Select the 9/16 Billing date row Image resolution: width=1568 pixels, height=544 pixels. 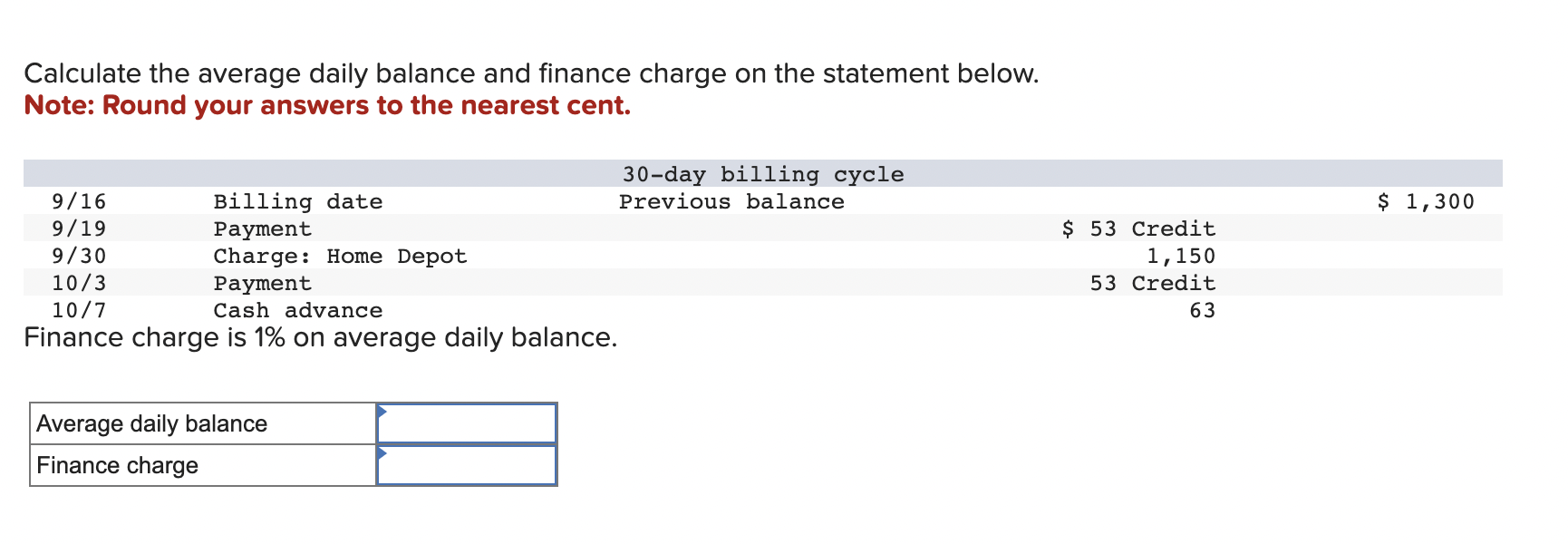762,201
